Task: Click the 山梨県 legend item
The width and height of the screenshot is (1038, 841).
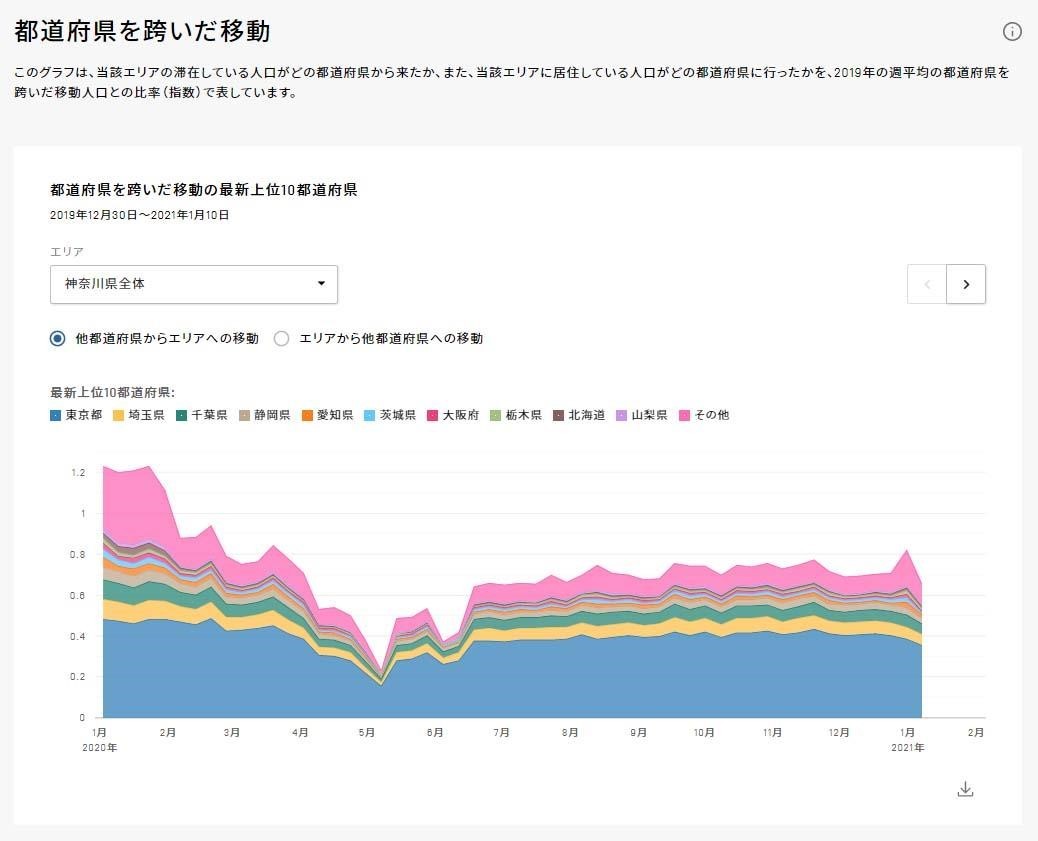Action: [642, 415]
